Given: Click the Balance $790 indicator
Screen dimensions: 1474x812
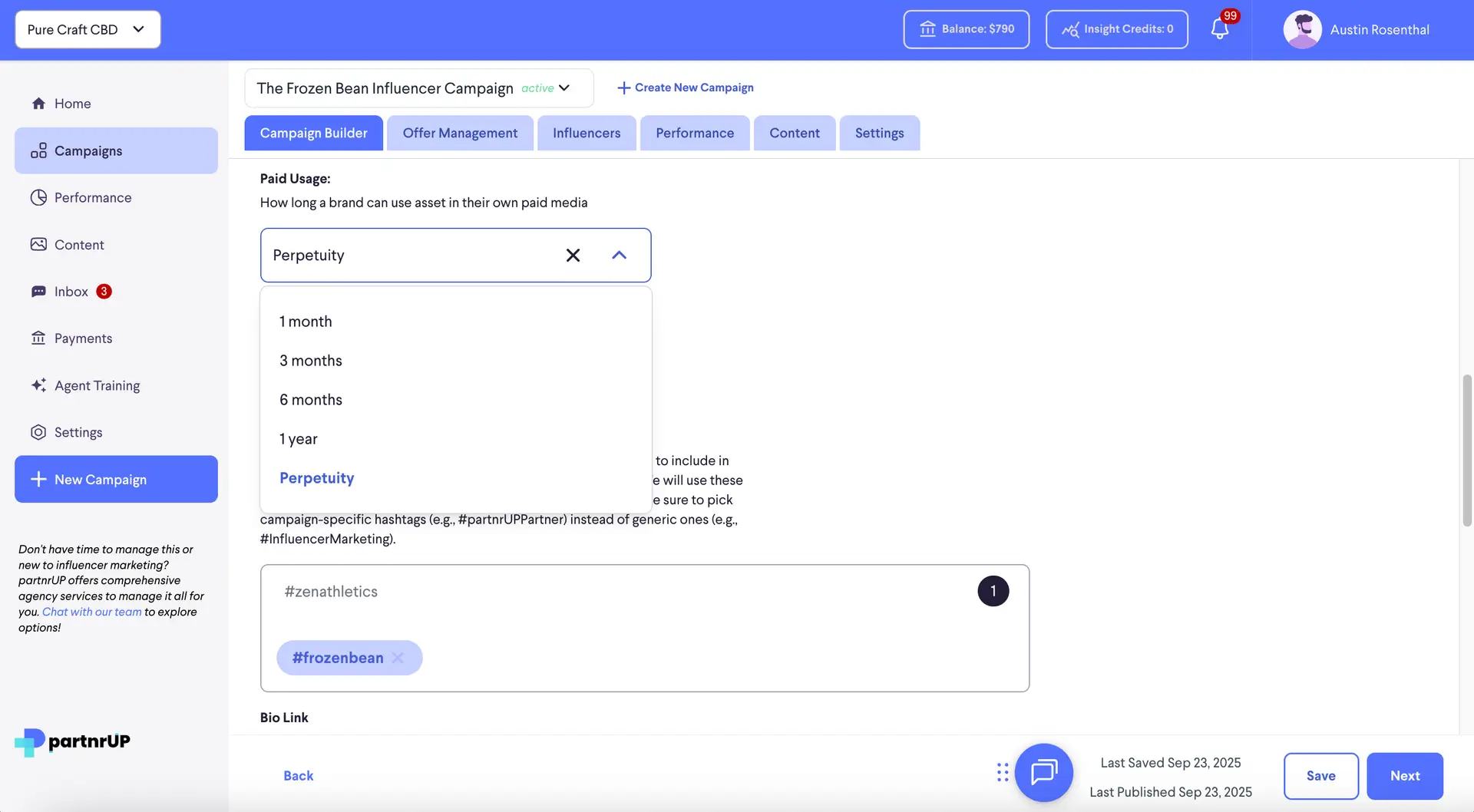Looking at the screenshot, I should tap(967, 29).
